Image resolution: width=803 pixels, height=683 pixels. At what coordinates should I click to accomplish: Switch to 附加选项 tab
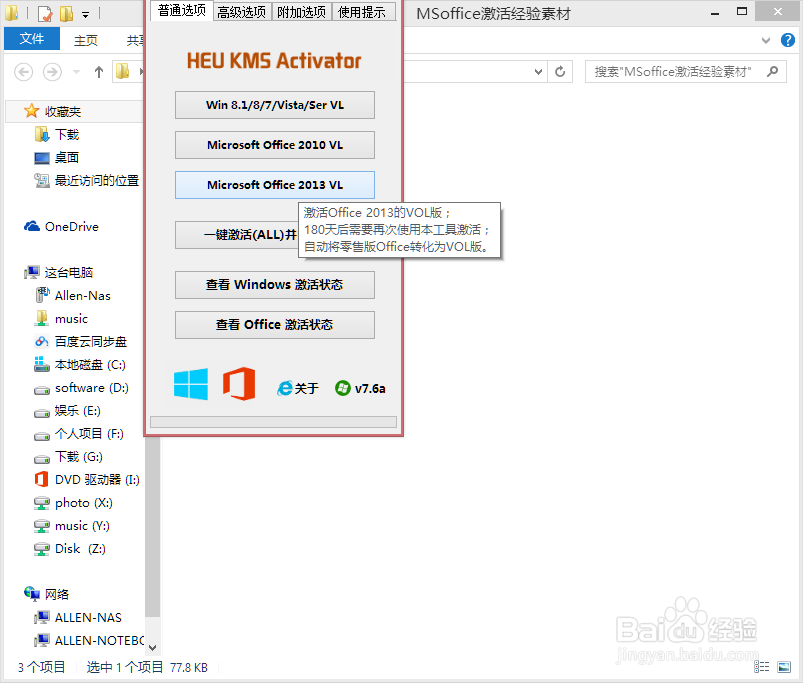pos(302,12)
